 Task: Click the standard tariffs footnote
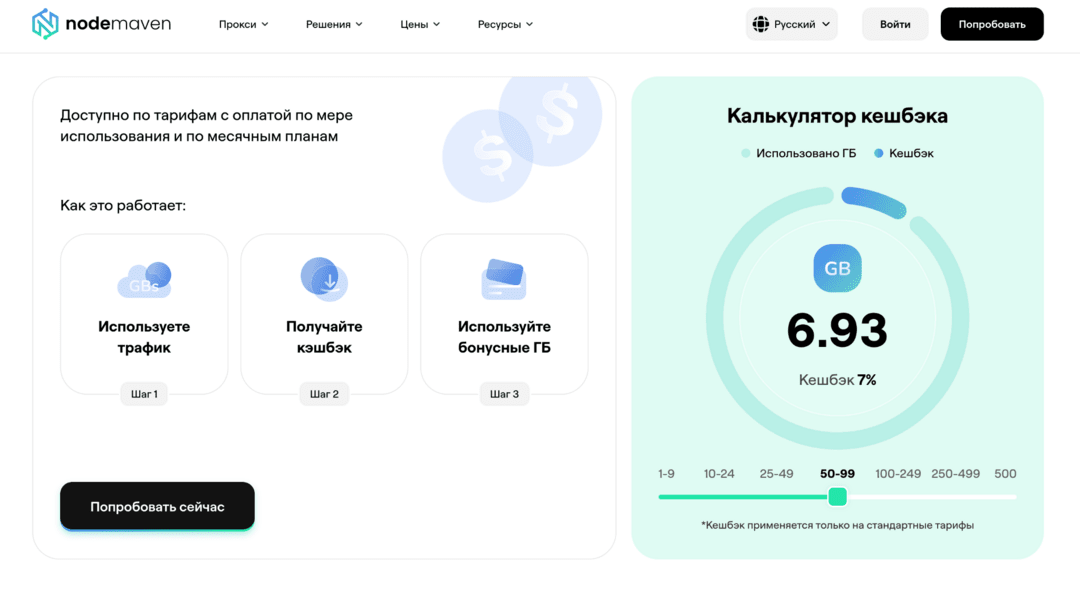837,525
